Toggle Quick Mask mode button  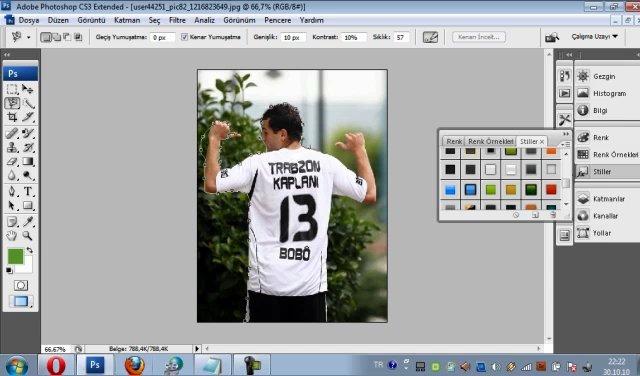[x=20, y=285]
